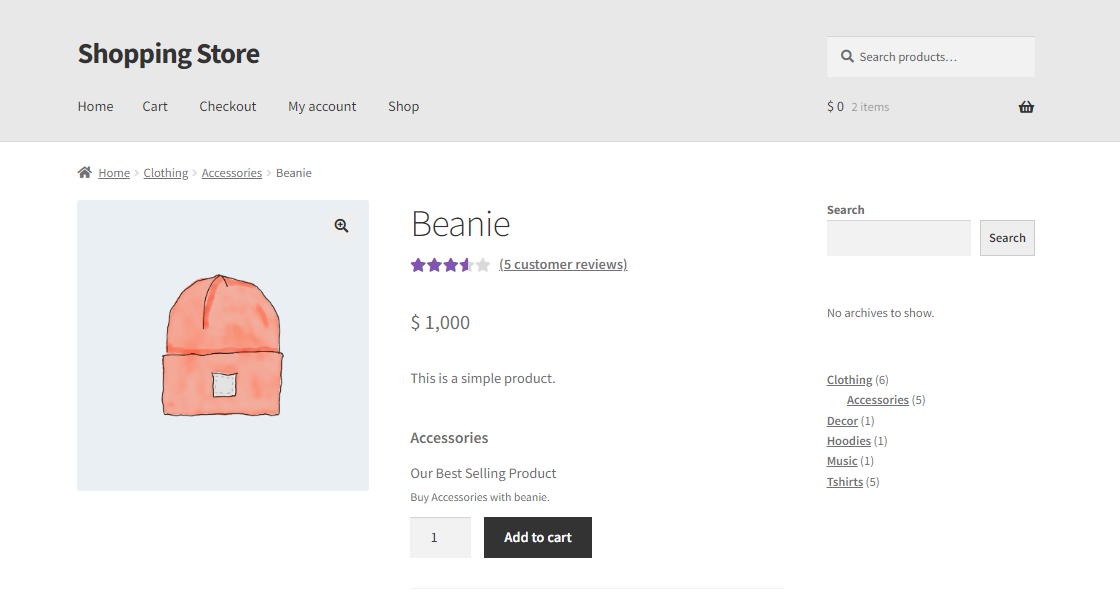Image resolution: width=1120 pixels, height=603 pixels.
Task: Open the Hoodies category link
Action: click(x=849, y=441)
